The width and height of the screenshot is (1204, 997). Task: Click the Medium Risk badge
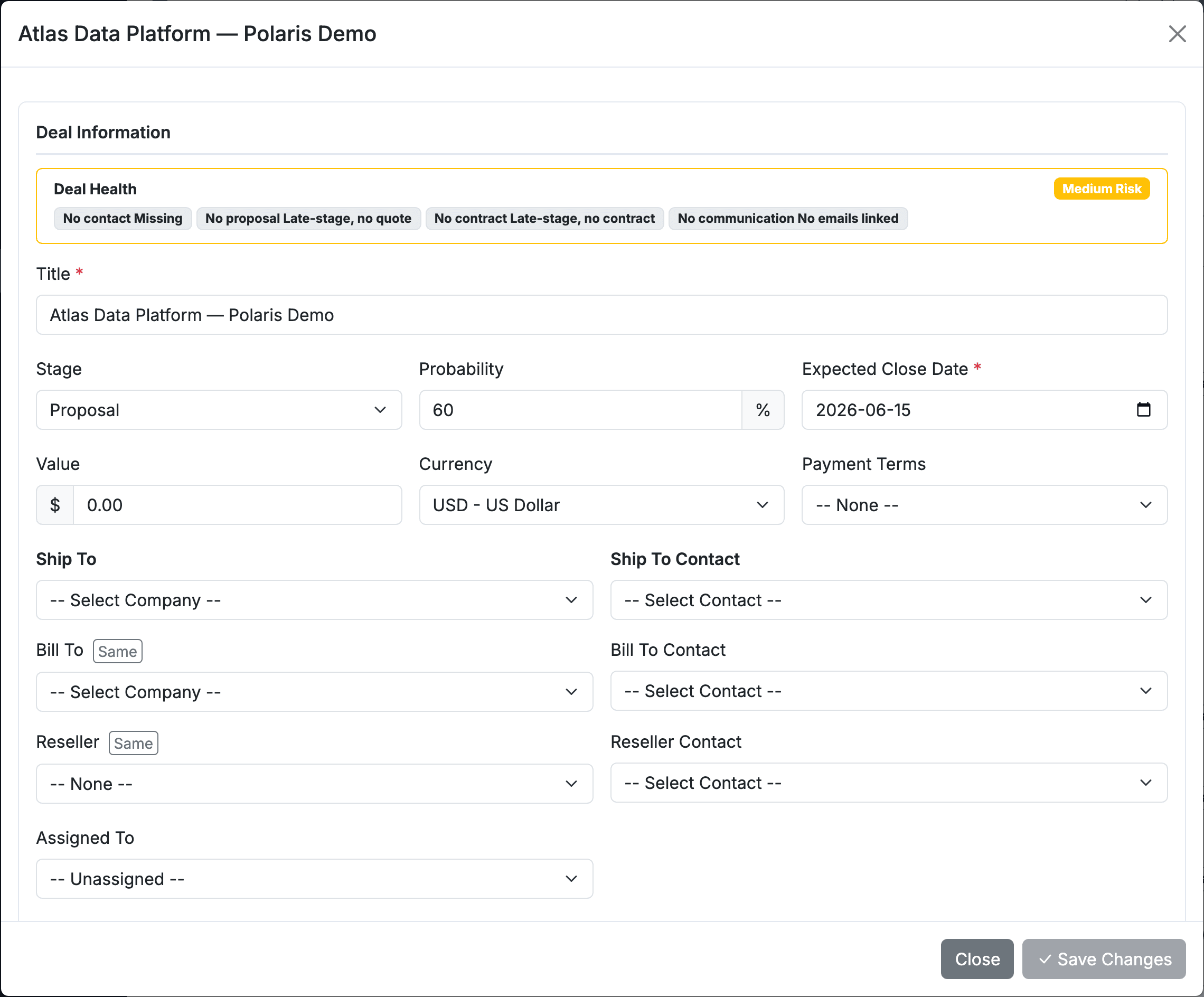[1102, 189]
